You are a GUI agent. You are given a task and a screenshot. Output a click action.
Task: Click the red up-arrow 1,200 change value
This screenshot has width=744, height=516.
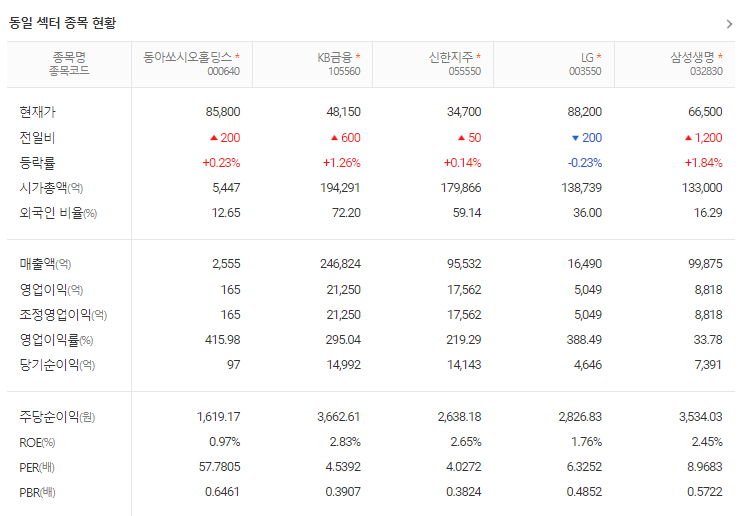click(x=704, y=138)
